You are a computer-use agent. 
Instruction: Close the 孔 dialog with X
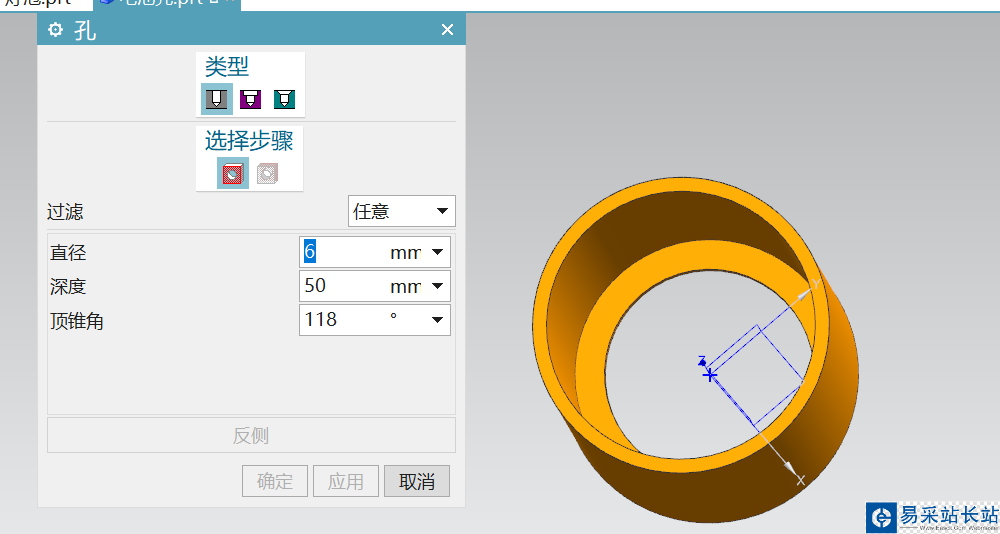(x=447, y=29)
